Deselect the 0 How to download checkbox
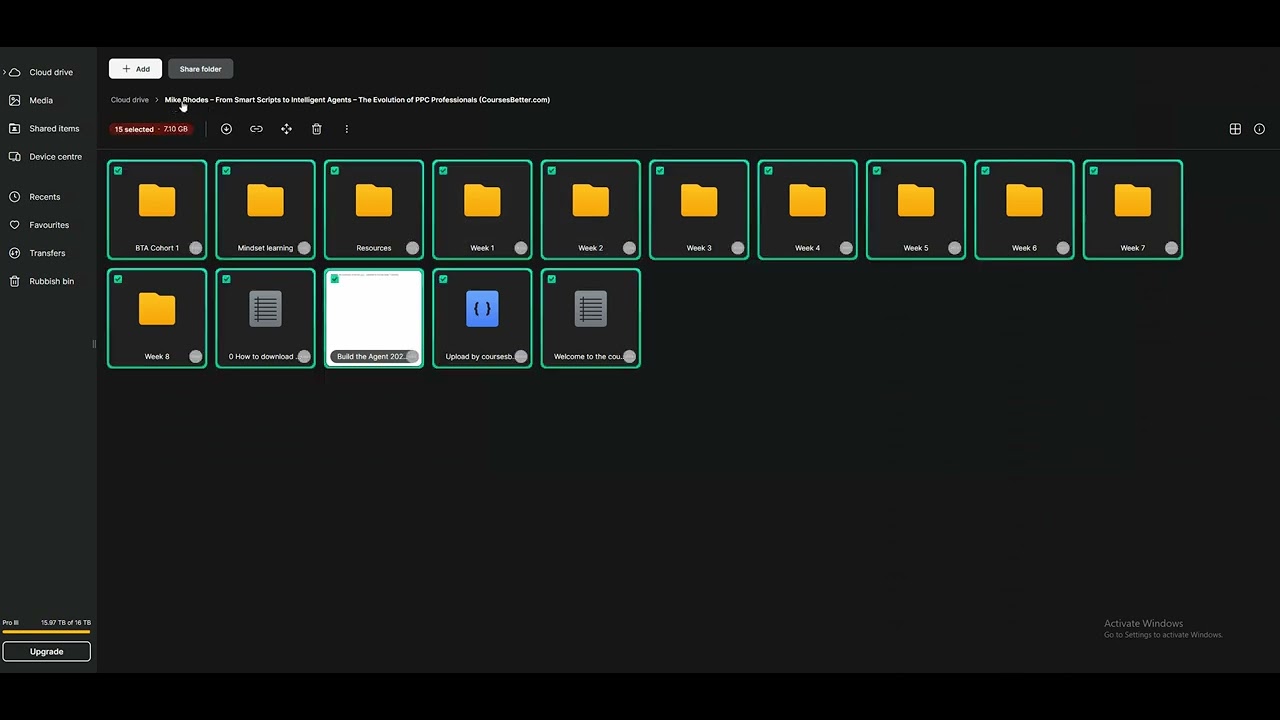The height and width of the screenshot is (720, 1280). (226, 279)
